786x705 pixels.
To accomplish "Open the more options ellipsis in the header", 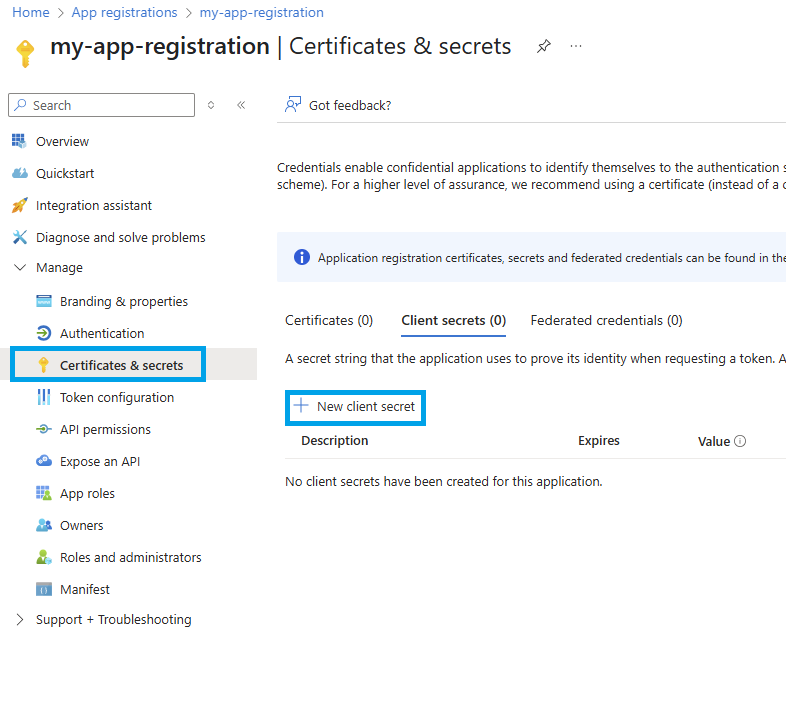I will click(576, 46).
